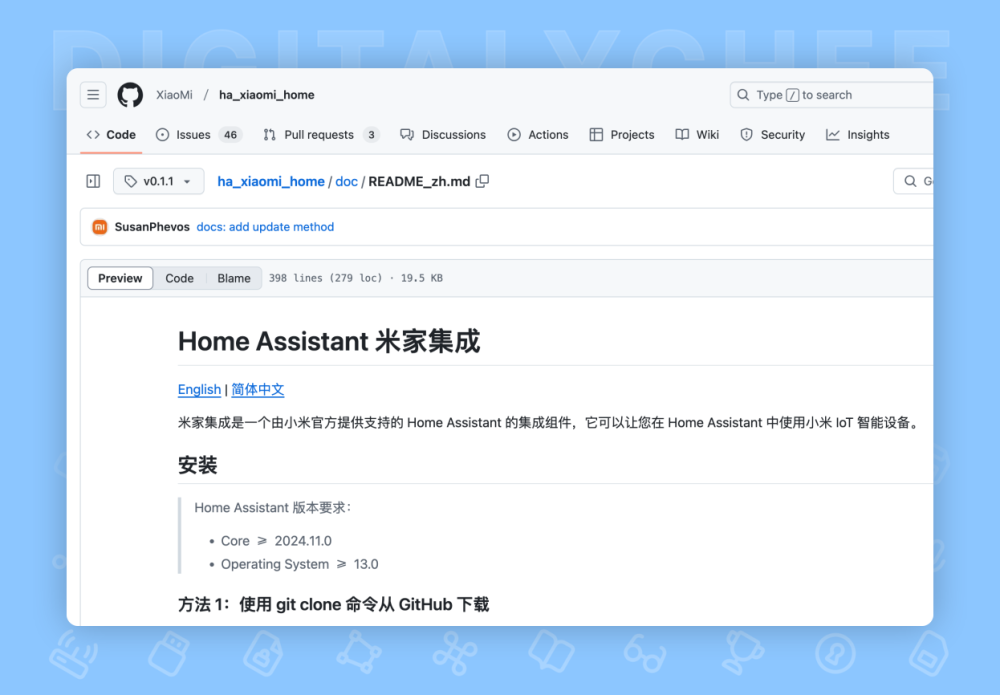Click the 方法 1 git clone heading
Viewport: 1000px width, 695px height.
pos(334,604)
